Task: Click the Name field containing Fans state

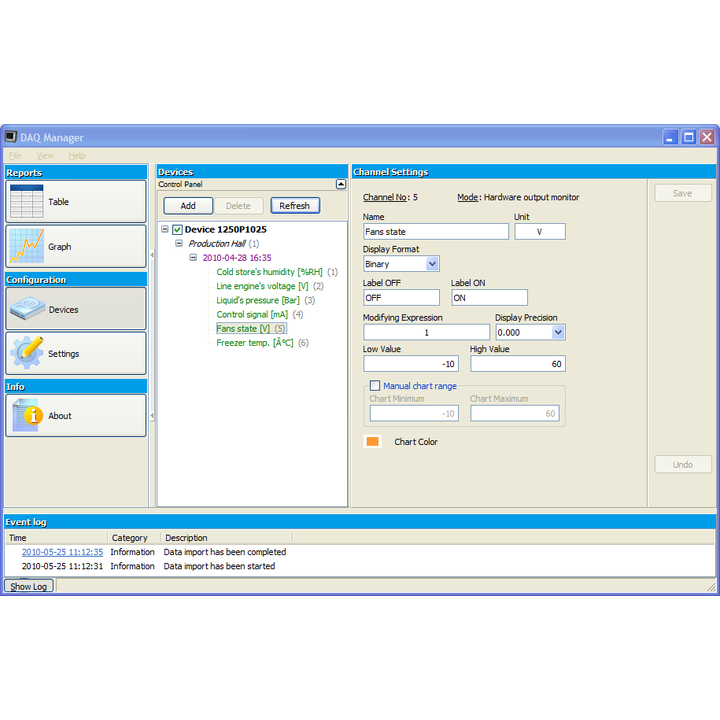Action: pos(435,232)
